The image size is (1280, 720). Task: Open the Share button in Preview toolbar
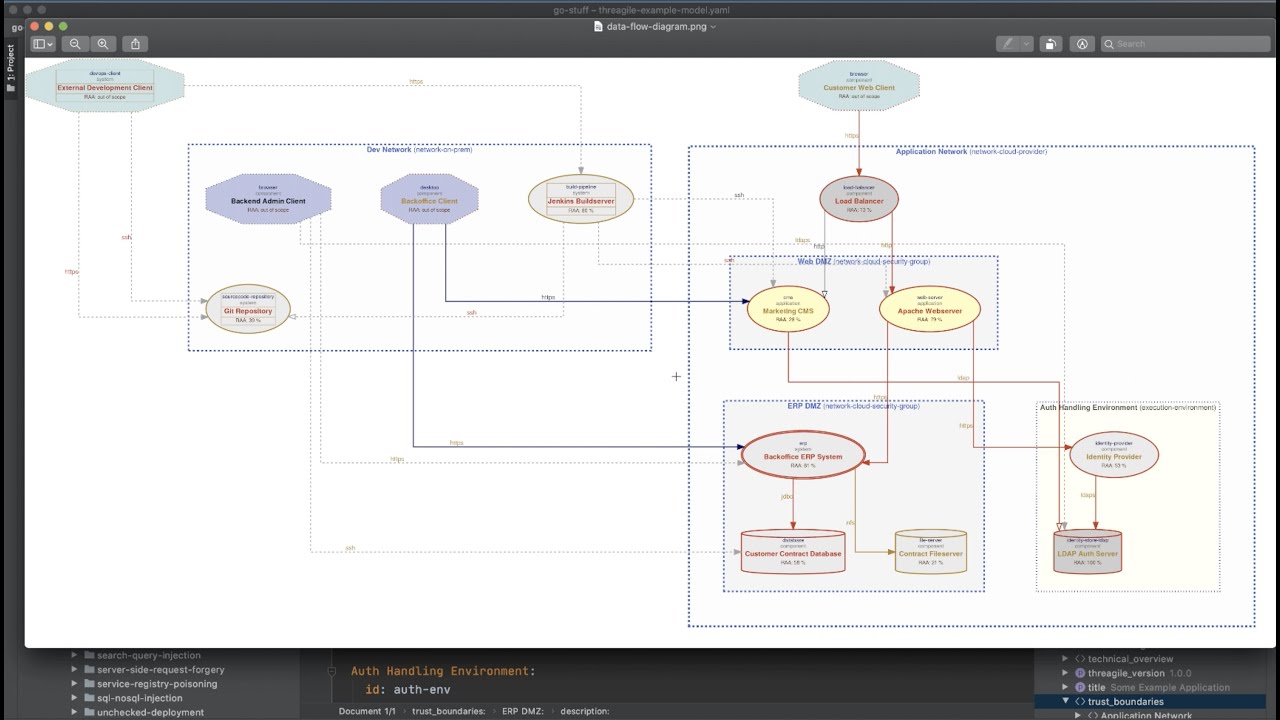pos(135,44)
